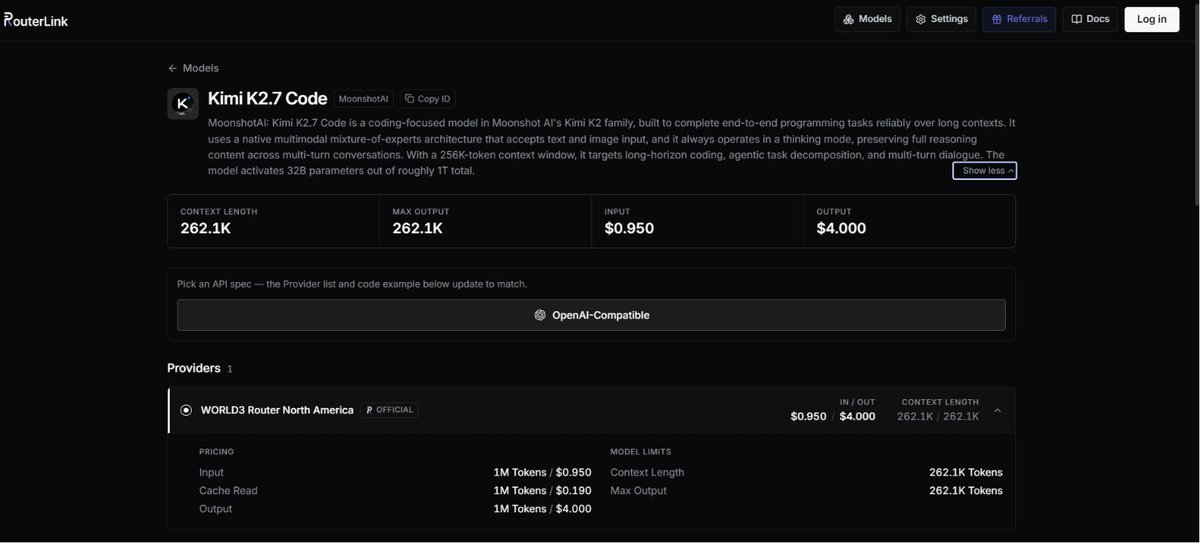Go back using the Models breadcrumb link

pyautogui.click(x=193, y=68)
